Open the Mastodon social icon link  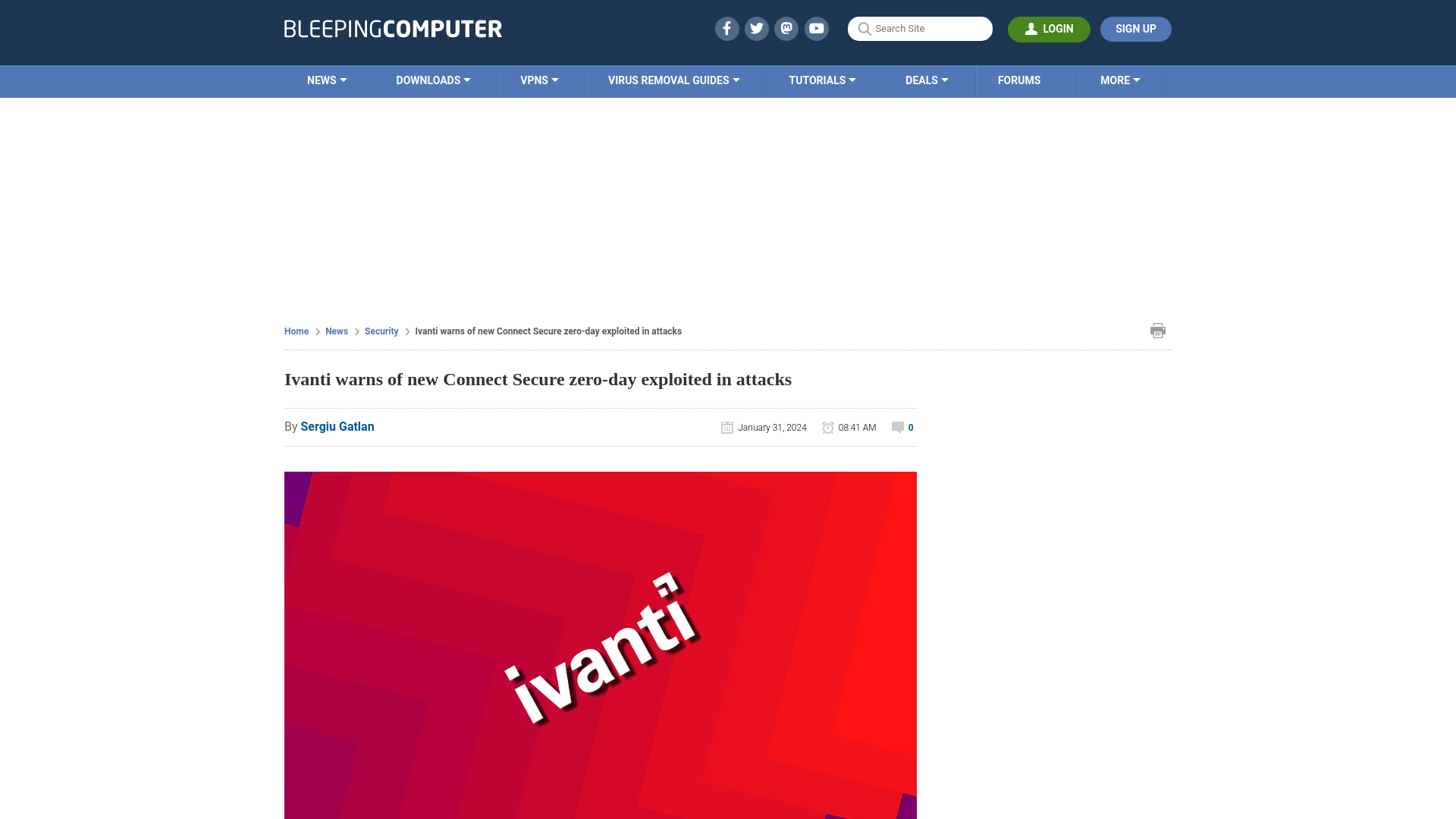[x=787, y=28]
